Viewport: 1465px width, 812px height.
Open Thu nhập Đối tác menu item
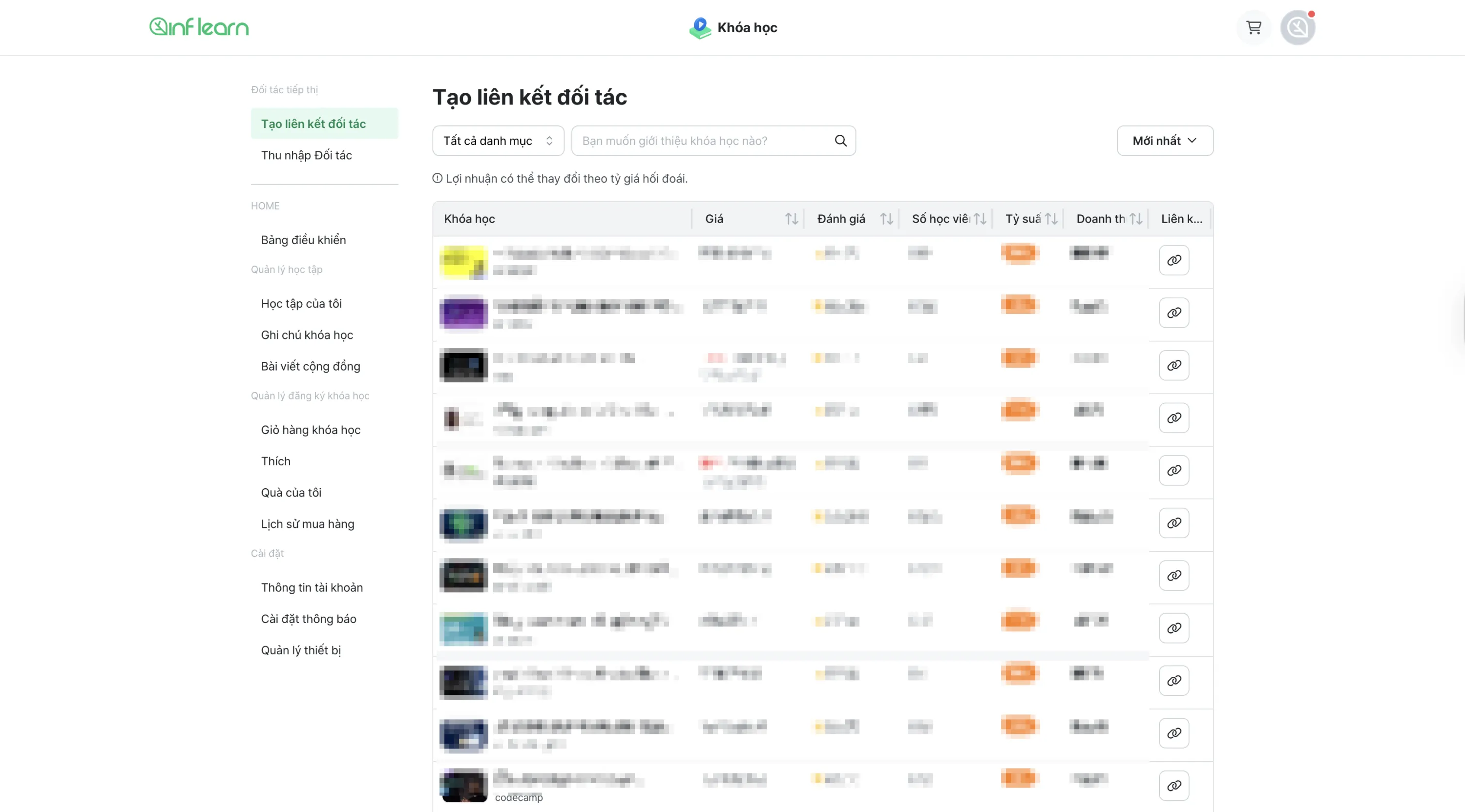tap(306, 155)
